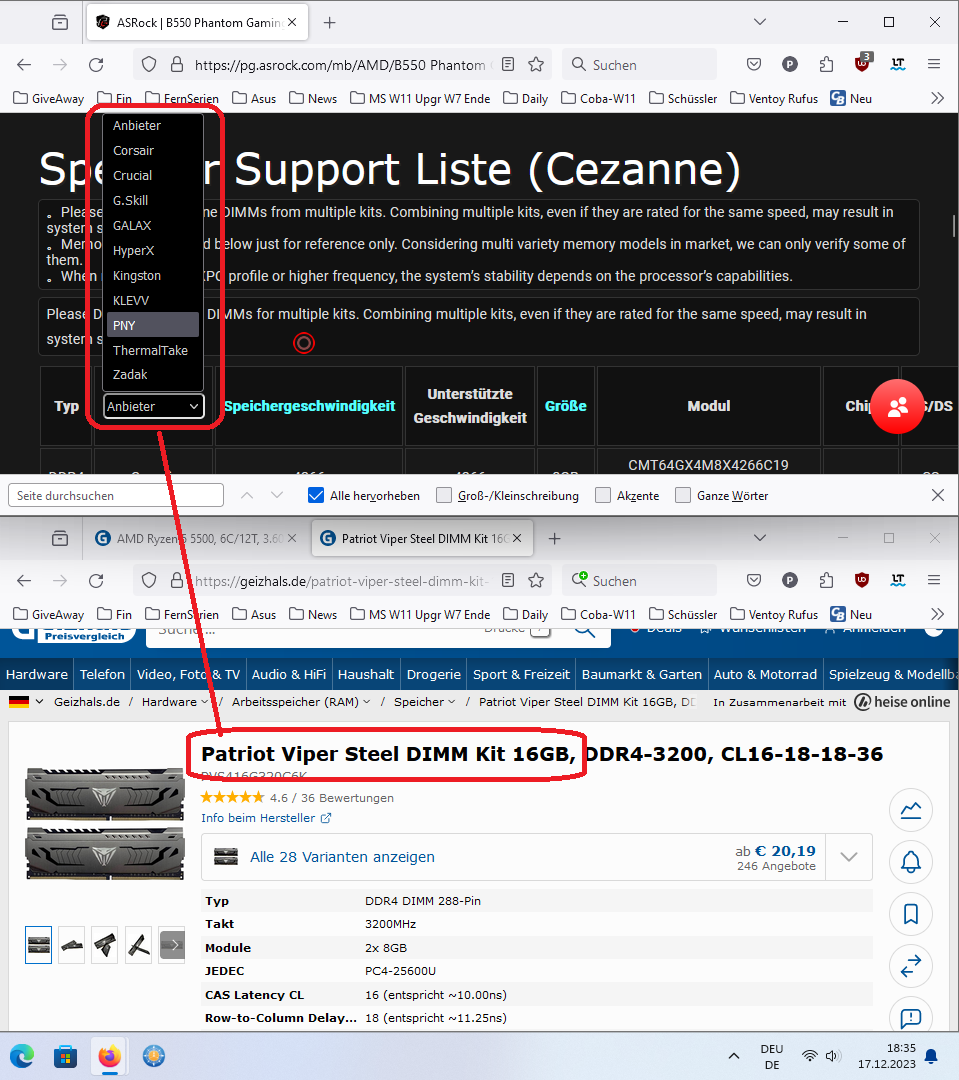
Task: Open News bookmark folder in upper window
Action: (313, 98)
